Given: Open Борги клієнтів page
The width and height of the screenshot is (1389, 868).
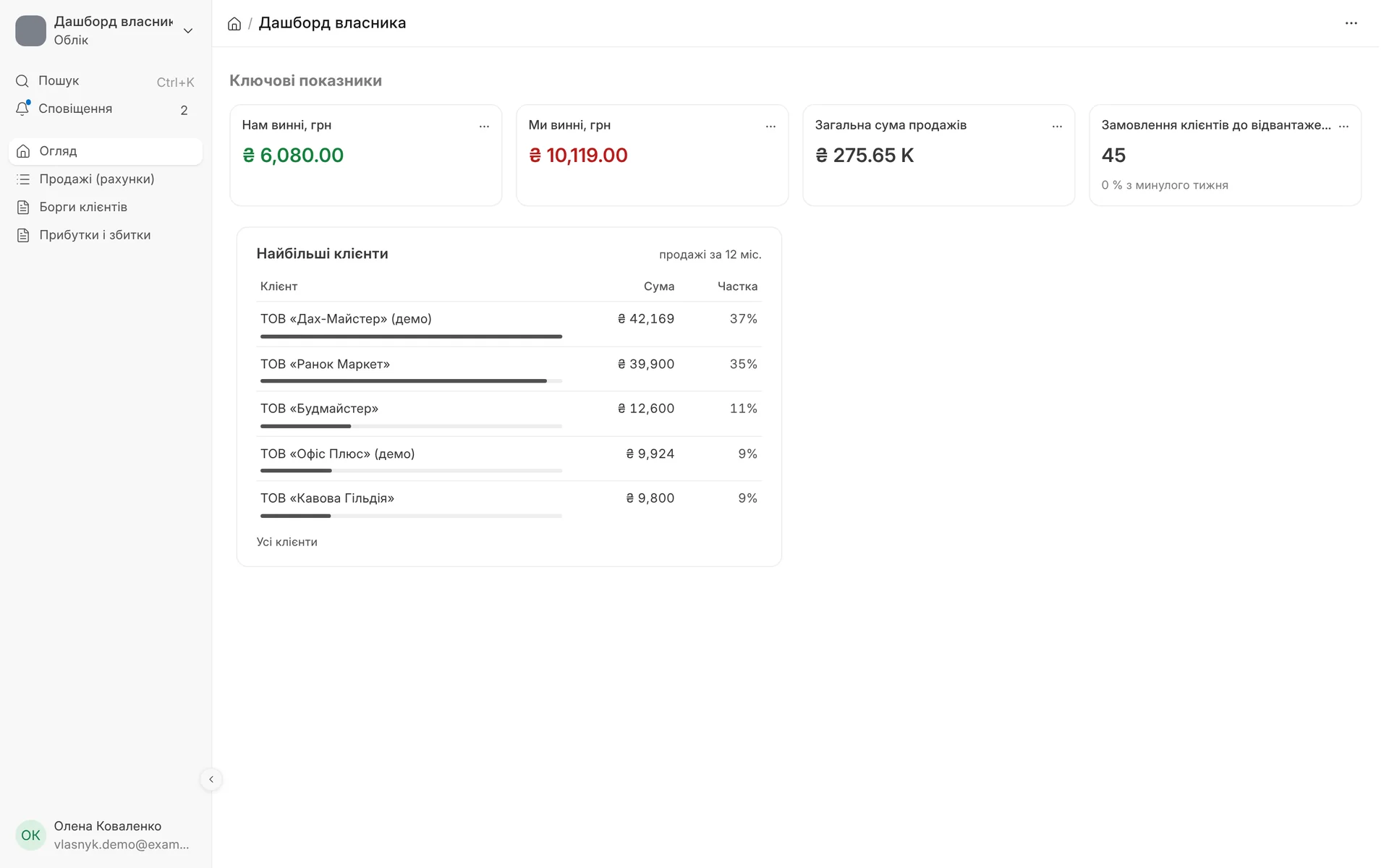Looking at the screenshot, I should pos(106,207).
